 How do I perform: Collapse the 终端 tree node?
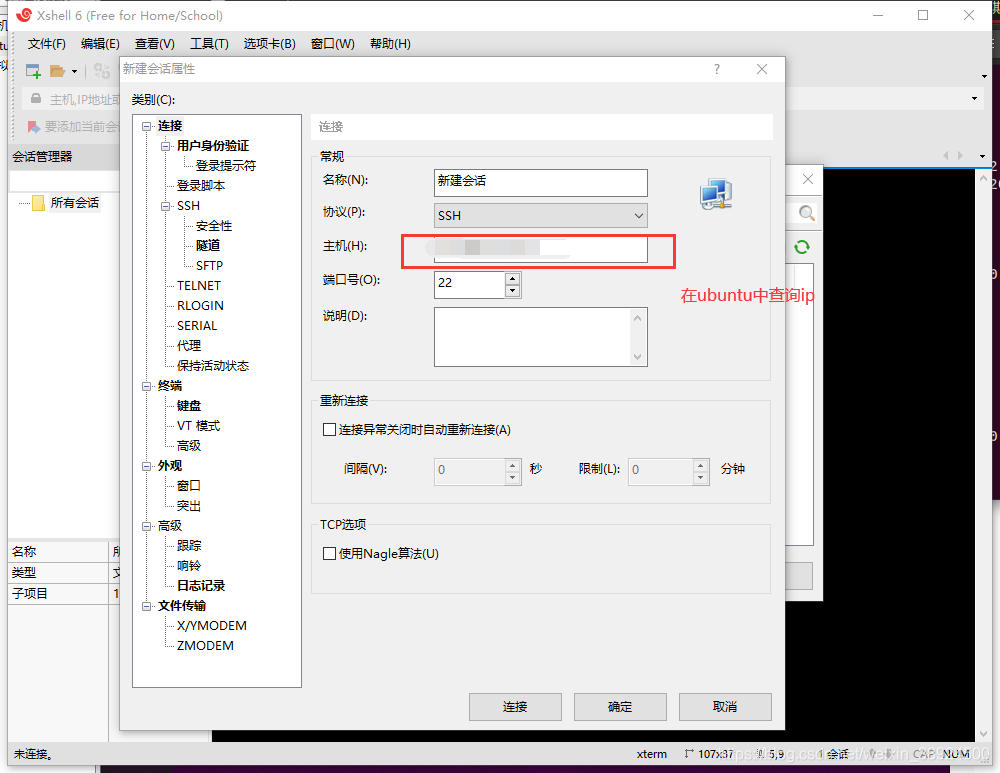click(147, 386)
